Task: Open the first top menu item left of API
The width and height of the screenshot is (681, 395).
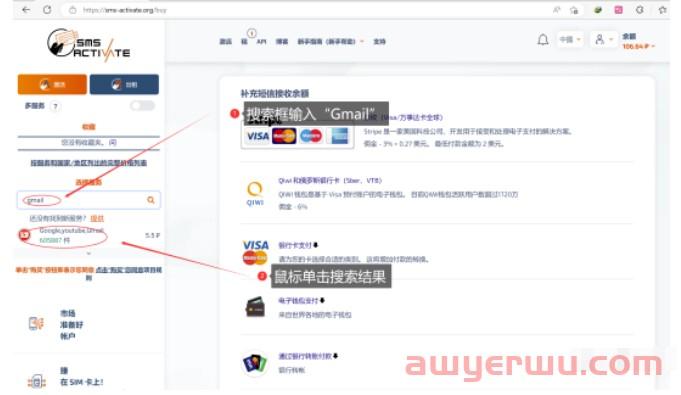Action: [x=225, y=41]
